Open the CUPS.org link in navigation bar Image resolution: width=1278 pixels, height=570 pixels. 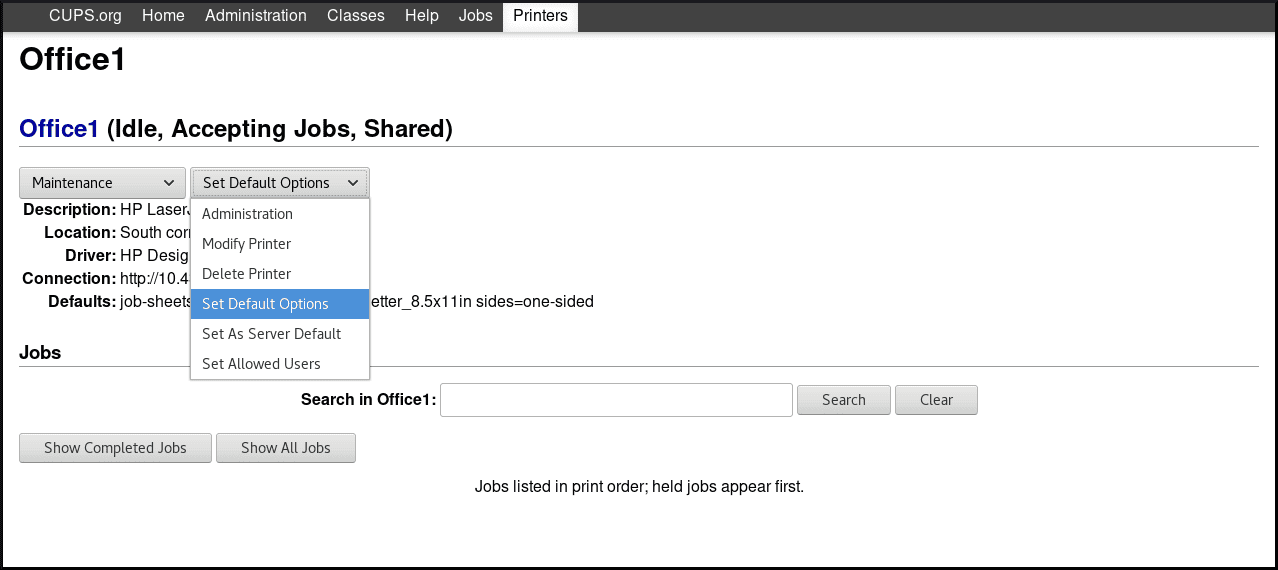click(x=85, y=16)
